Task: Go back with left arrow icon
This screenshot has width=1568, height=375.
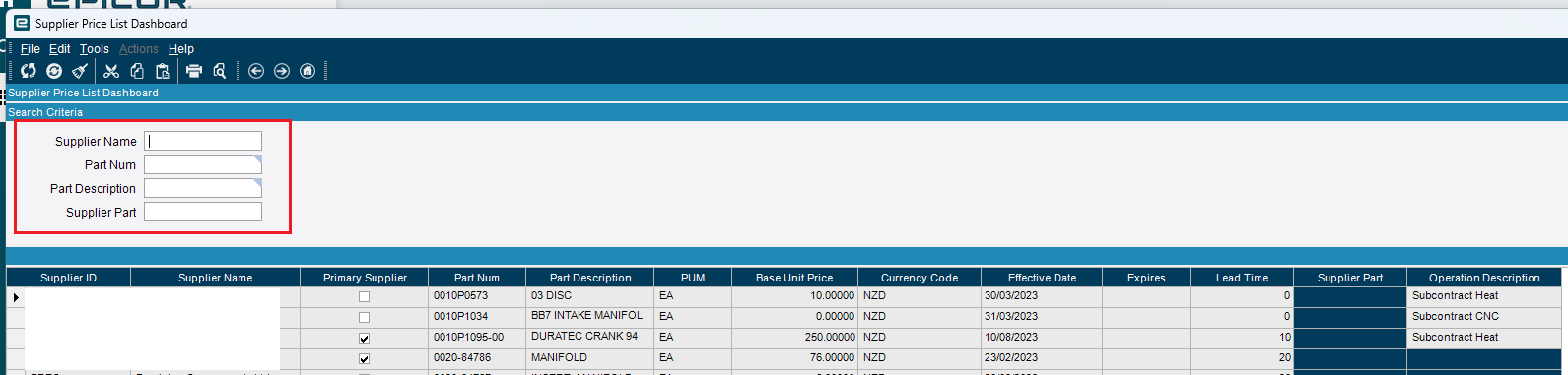Action: pyautogui.click(x=256, y=71)
